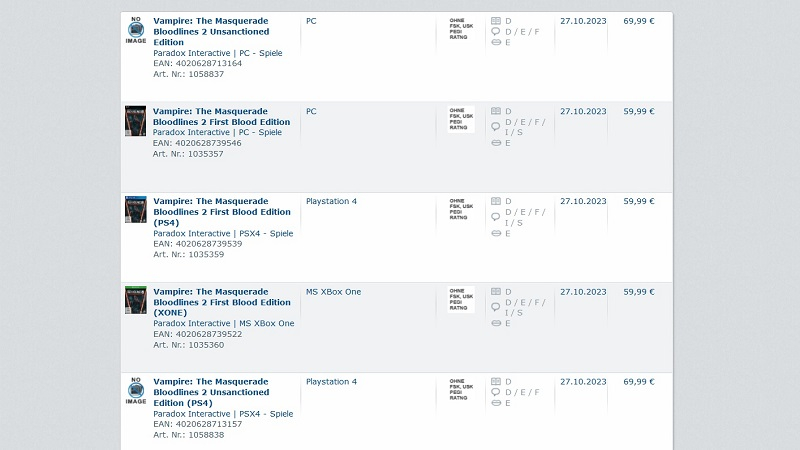The image size is (800, 450).
Task: Open the First Blood Edition (PS4) cover thumbnail
Action: coord(136,209)
